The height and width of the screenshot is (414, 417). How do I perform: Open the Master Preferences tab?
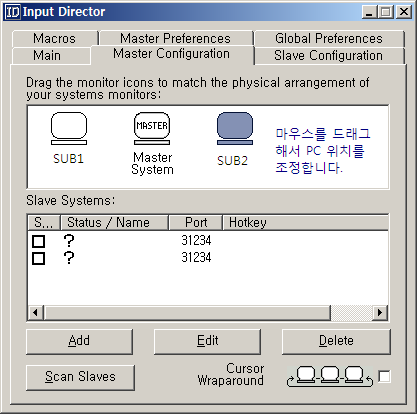pyautogui.click(x=176, y=38)
